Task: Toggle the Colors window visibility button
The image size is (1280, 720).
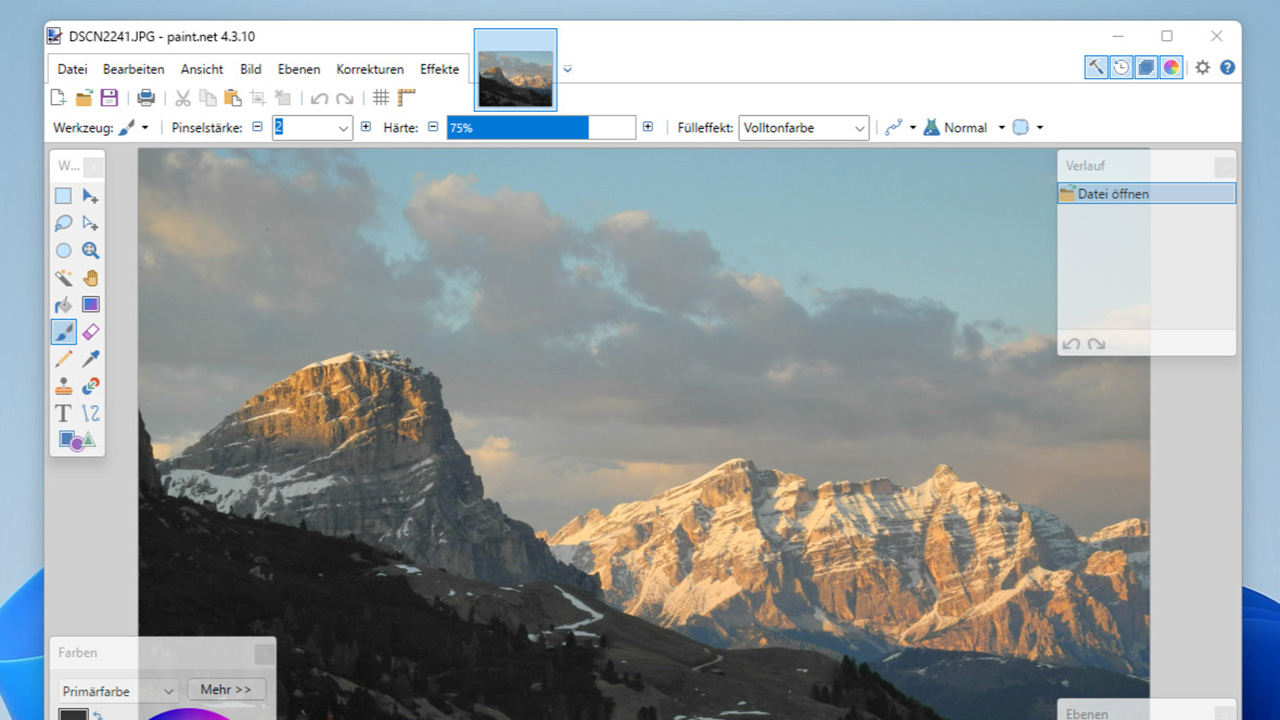Action: point(1171,67)
